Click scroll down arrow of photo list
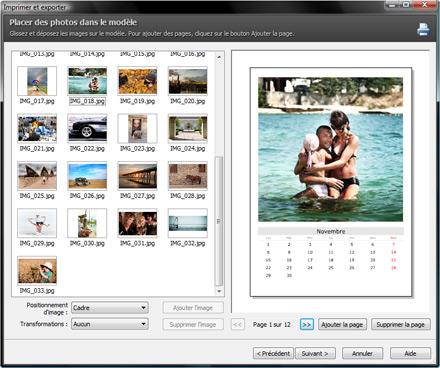 click(219, 291)
